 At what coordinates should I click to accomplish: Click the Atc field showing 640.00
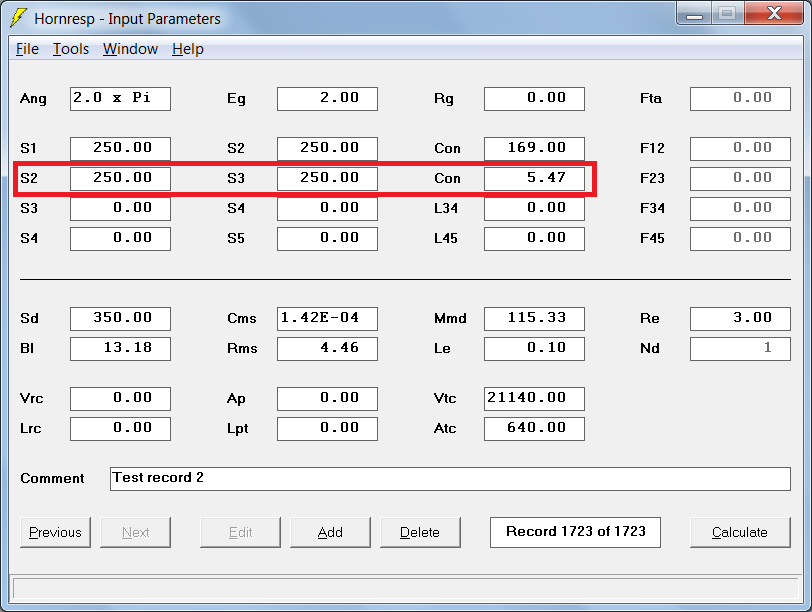tap(534, 429)
